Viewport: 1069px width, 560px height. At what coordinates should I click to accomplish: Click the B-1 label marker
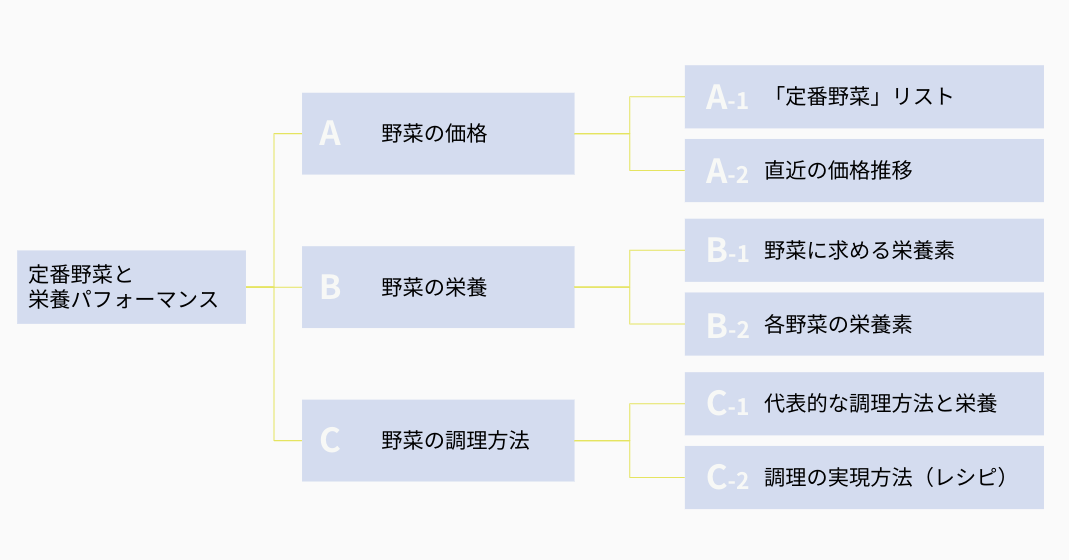727,251
